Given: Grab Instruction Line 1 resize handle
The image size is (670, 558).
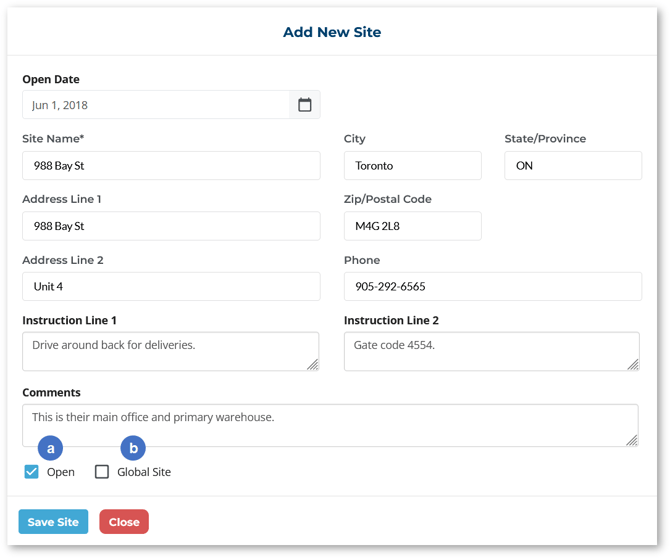Looking at the screenshot, I should pyautogui.click(x=313, y=365).
